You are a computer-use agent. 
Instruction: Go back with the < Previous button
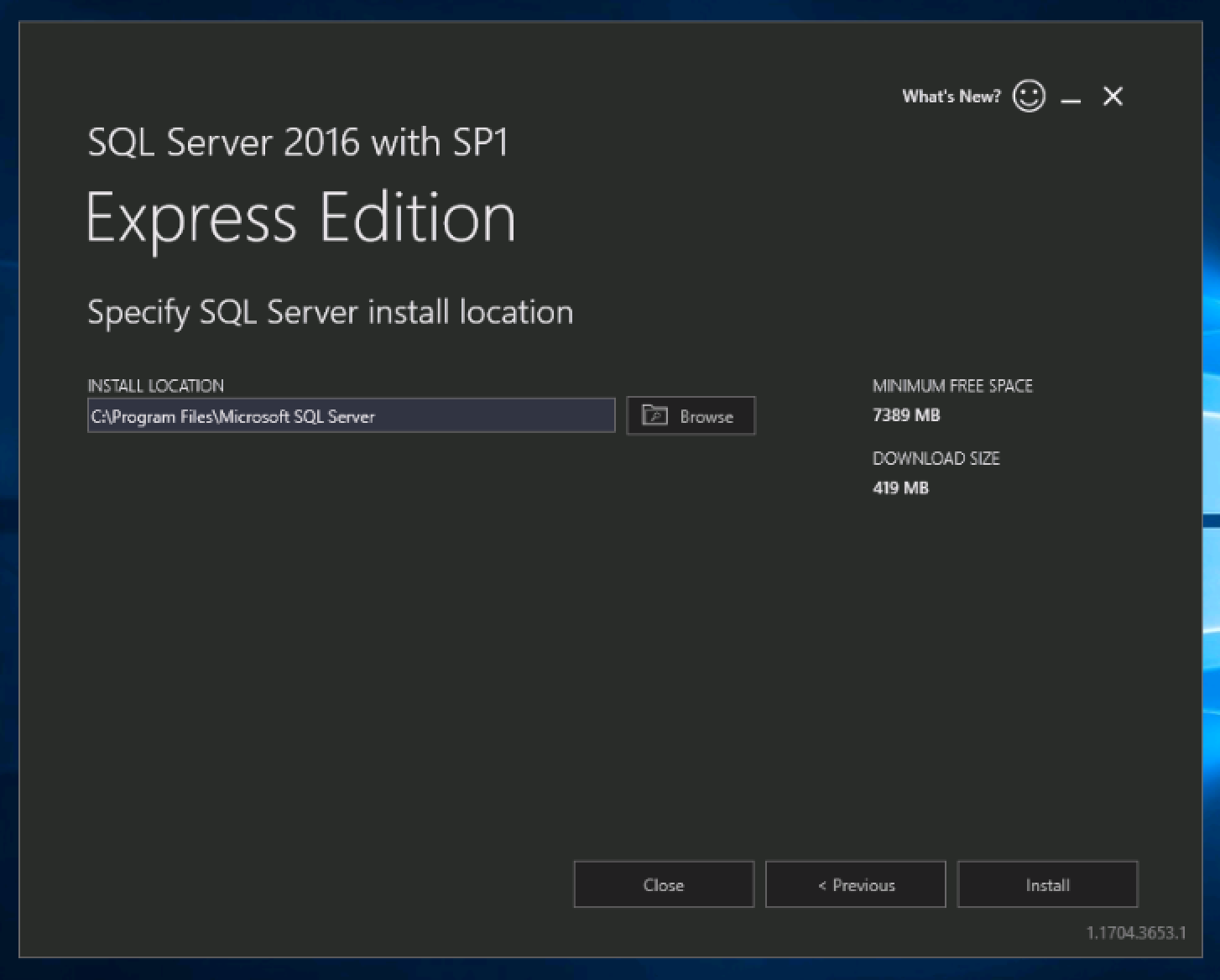(x=855, y=885)
